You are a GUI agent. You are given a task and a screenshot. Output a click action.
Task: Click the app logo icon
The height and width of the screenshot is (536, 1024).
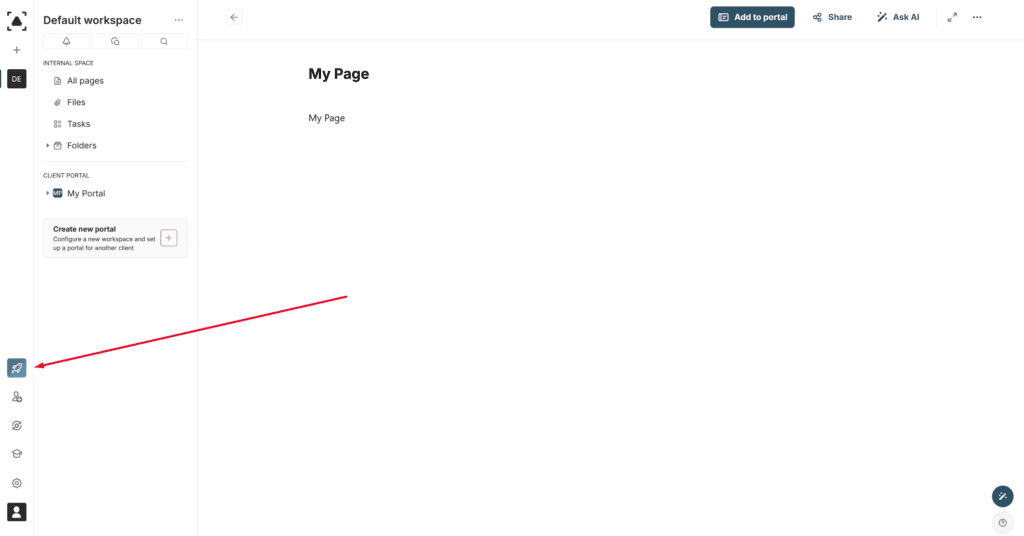click(x=16, y=21)
